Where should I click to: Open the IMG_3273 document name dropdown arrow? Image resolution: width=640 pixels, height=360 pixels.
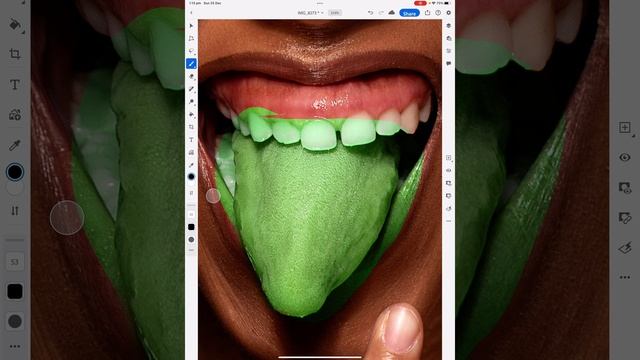point(322,13)
